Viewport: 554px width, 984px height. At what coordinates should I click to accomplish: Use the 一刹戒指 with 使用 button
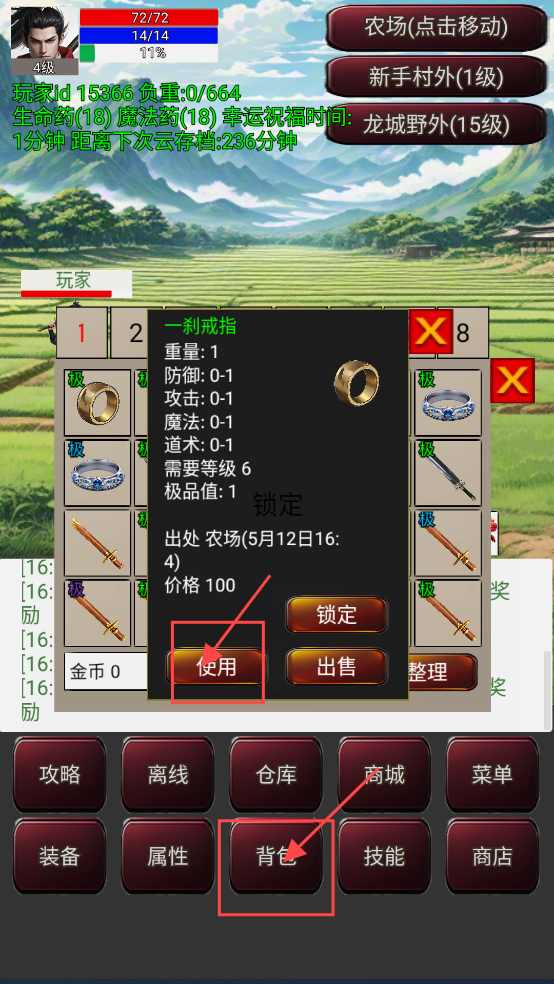[x=216, y=666]
